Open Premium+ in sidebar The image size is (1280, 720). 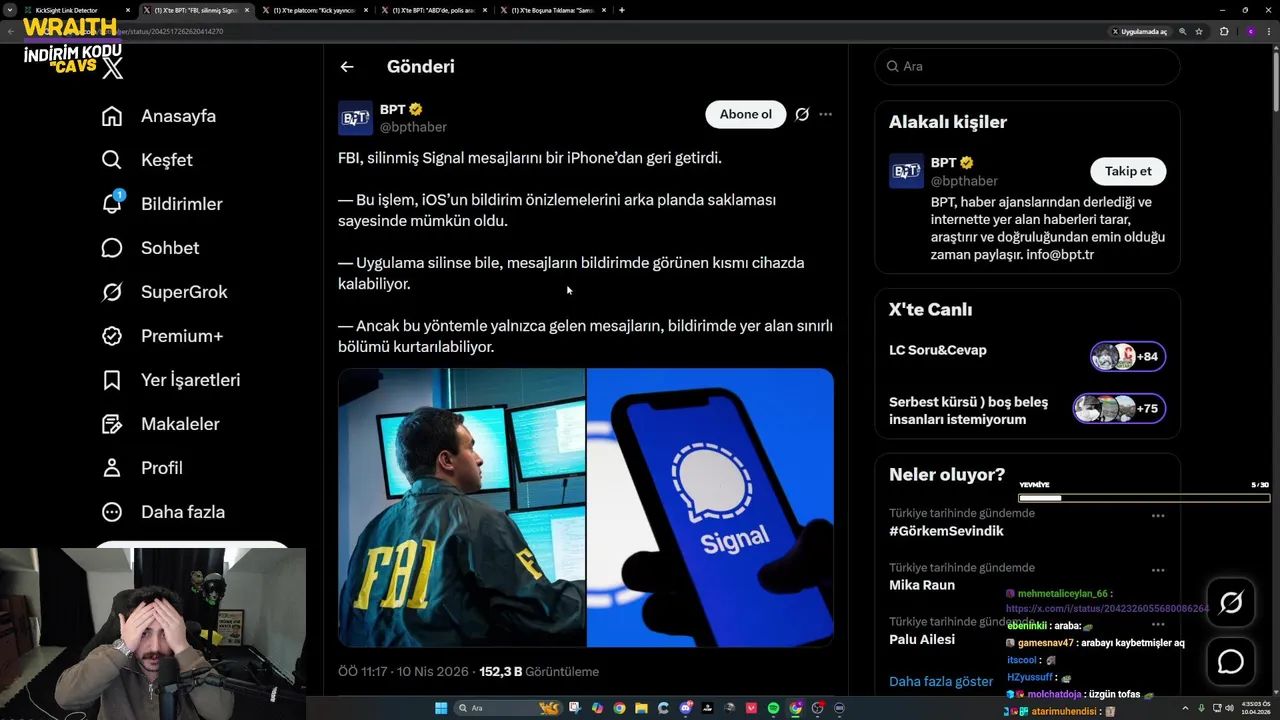click(x=162, y=336)
